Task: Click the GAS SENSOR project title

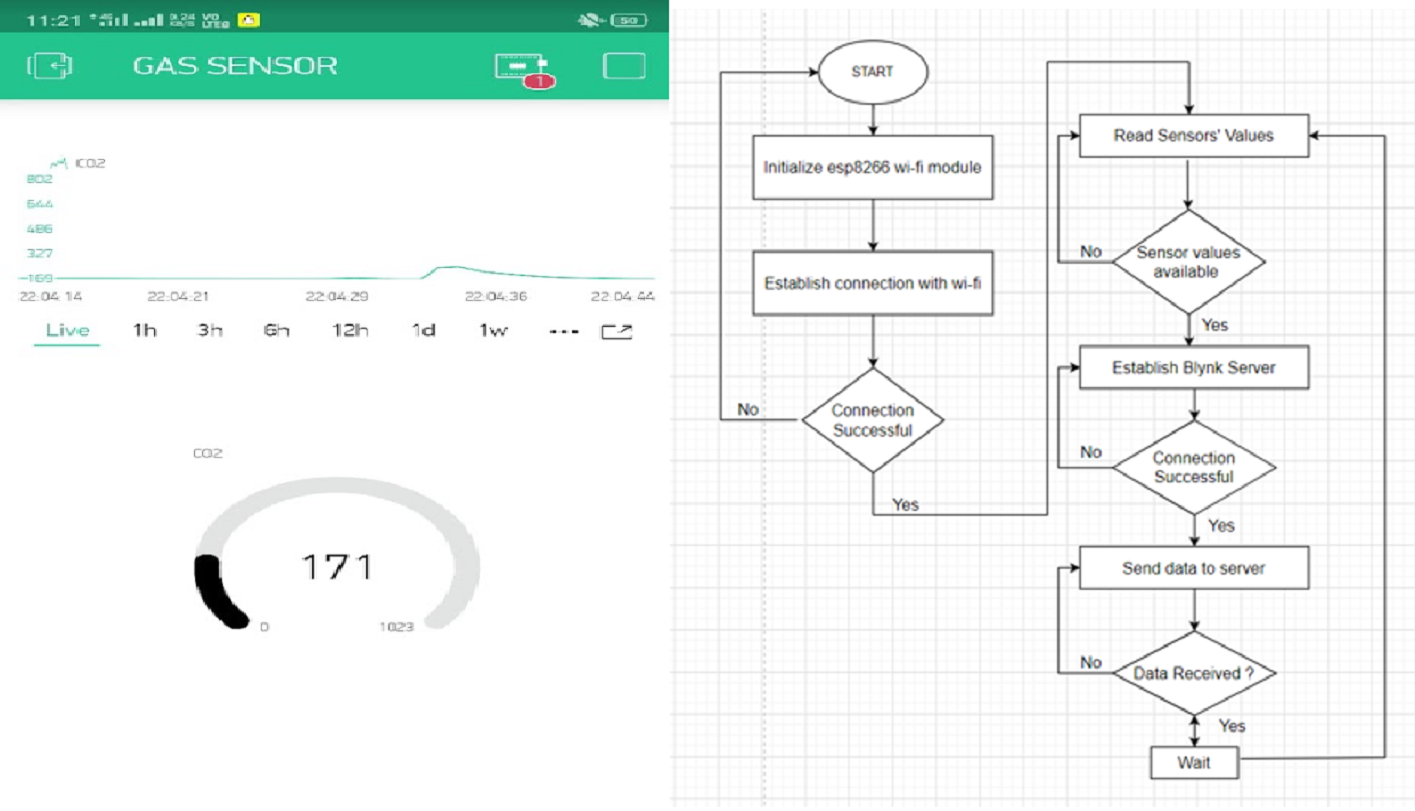Action: (235, 66)
